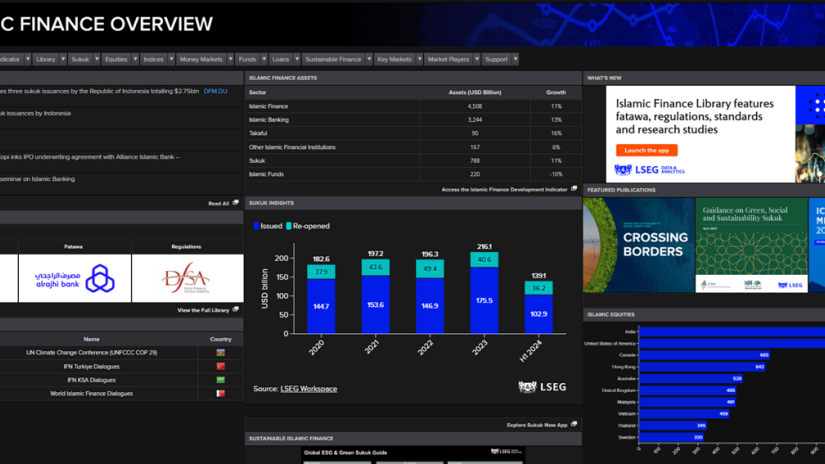This screenshot has height=464, width=825.
Task: Open IFN Turkiye Dialogues event
Action: [x=92, y=366]
